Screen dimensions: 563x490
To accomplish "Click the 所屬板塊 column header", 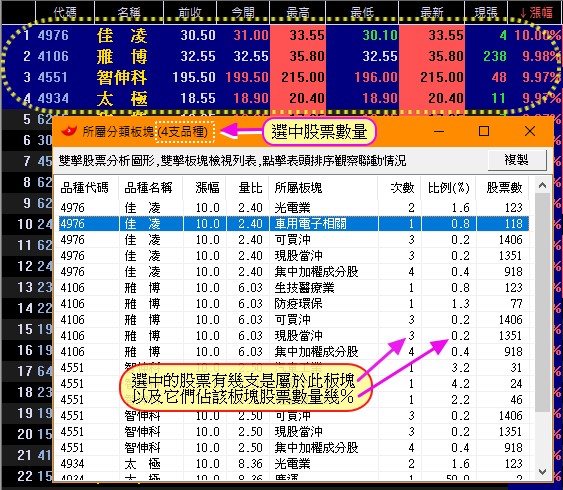I will click(298, 187).
